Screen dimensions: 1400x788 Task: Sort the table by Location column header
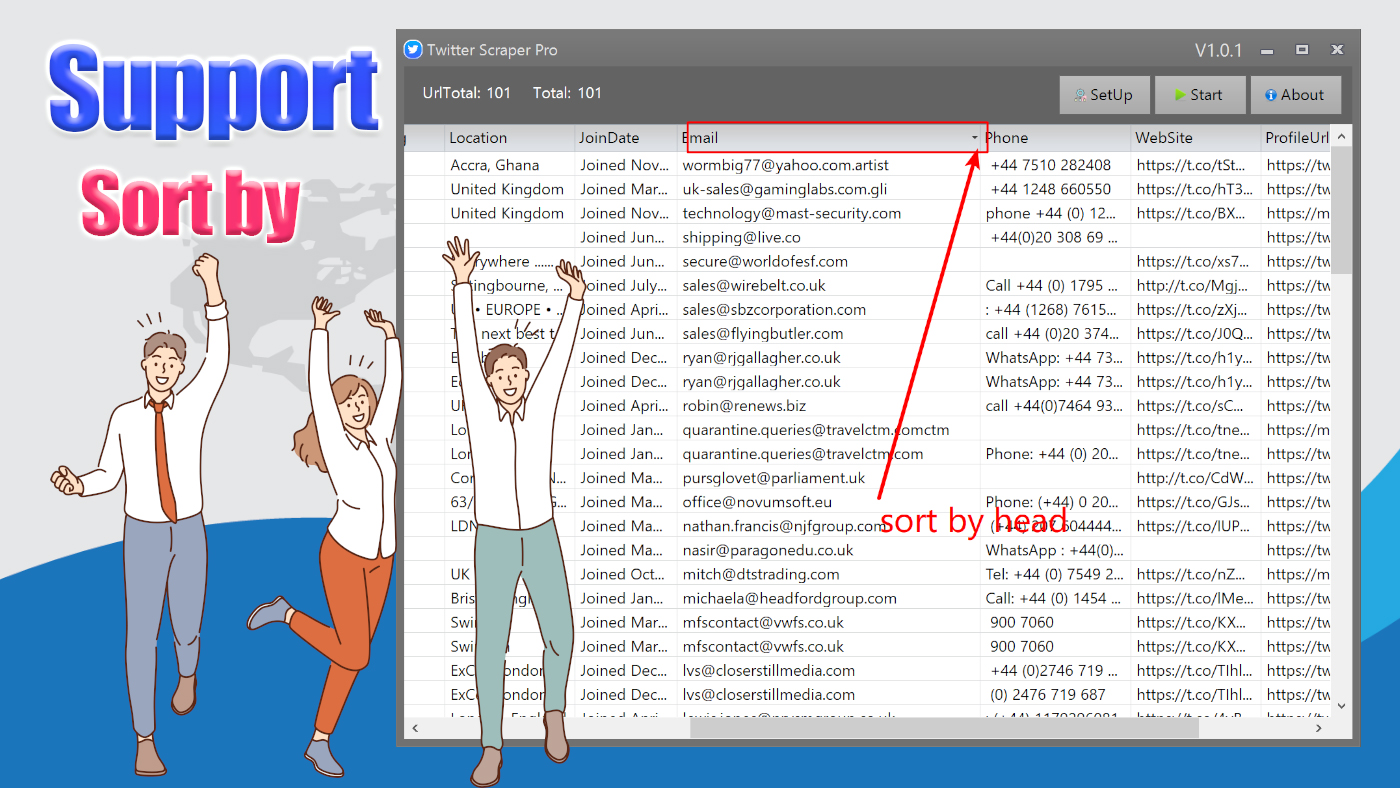[510, 138]
